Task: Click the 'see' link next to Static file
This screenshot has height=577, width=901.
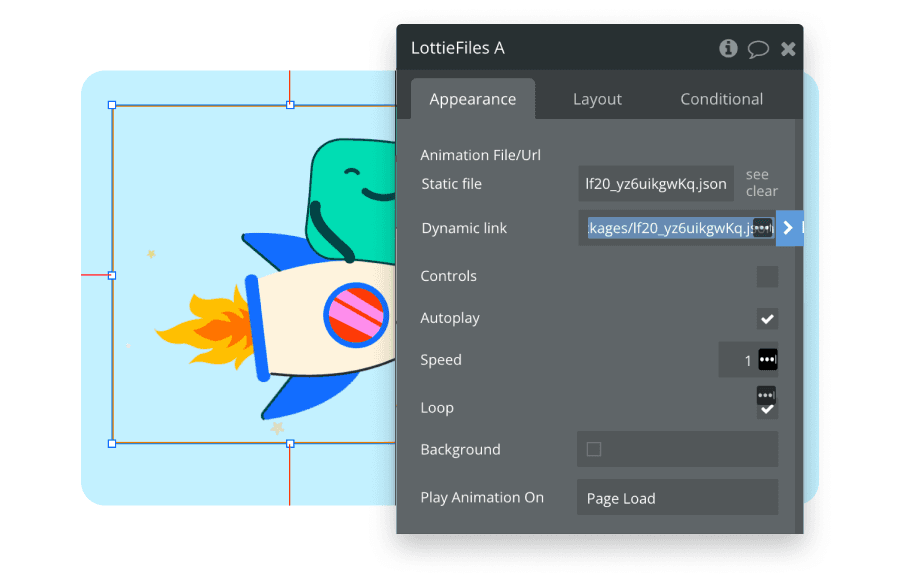Action: (x=757, y=174)
